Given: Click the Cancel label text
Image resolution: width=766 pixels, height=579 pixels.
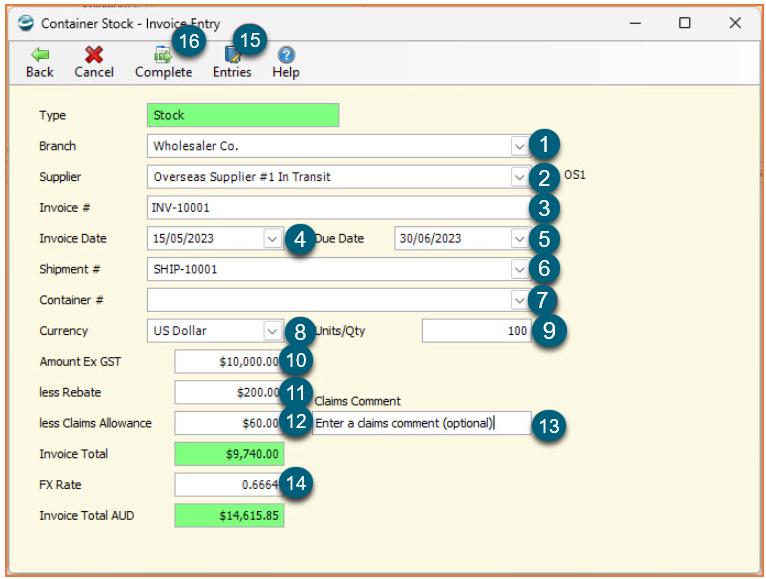Looking at the screenshot, I should click(94, 72).
